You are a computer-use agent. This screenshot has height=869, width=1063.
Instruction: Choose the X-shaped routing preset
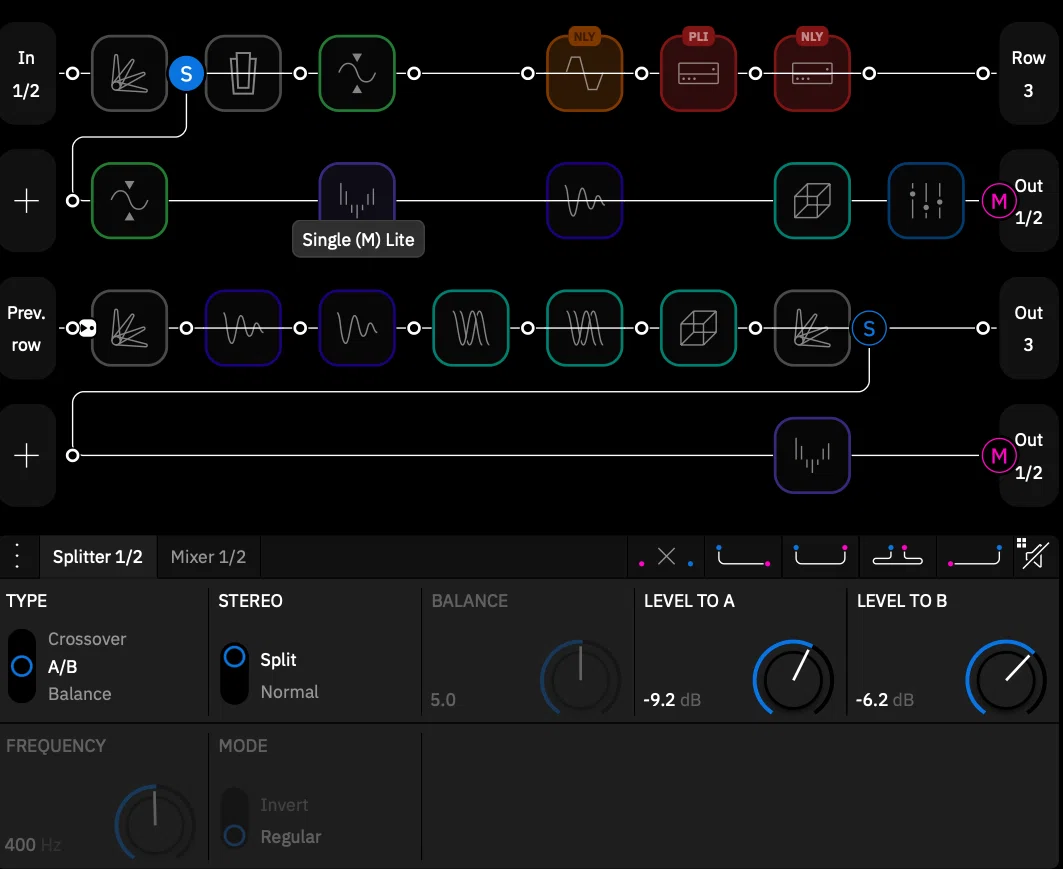pos(666,557)
